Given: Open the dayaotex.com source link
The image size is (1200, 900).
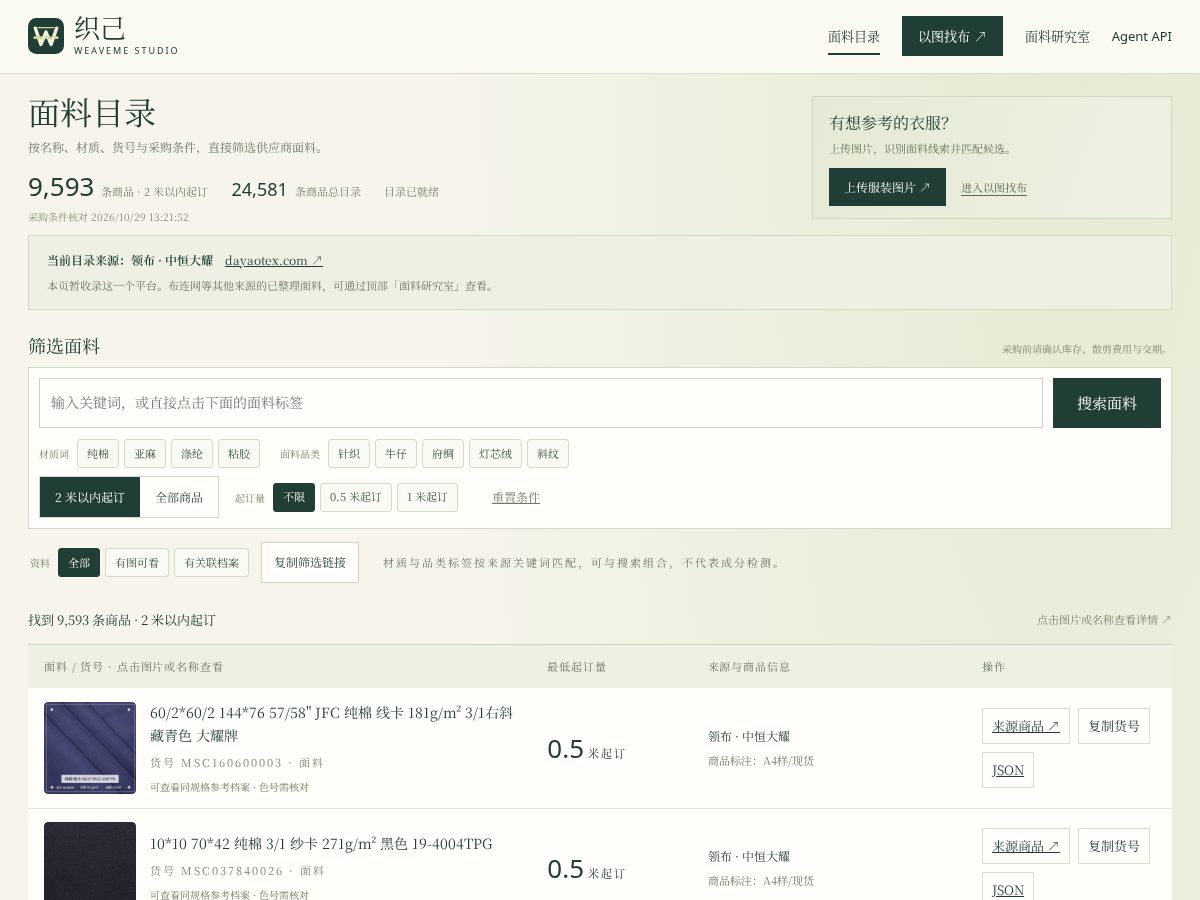Looking at the screenshot, I should (x=274, y=260).
